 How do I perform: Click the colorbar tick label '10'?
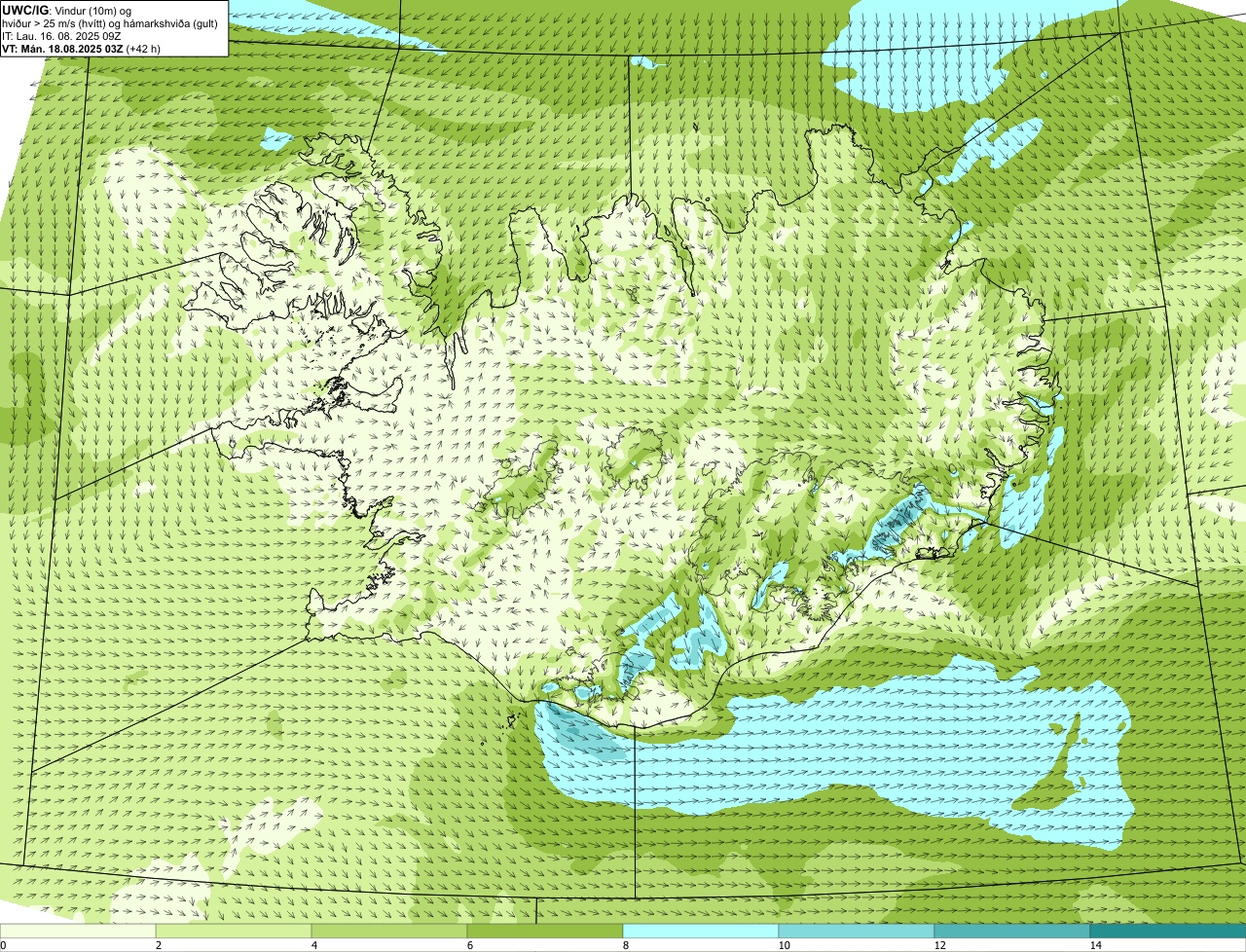coord(784,945)
